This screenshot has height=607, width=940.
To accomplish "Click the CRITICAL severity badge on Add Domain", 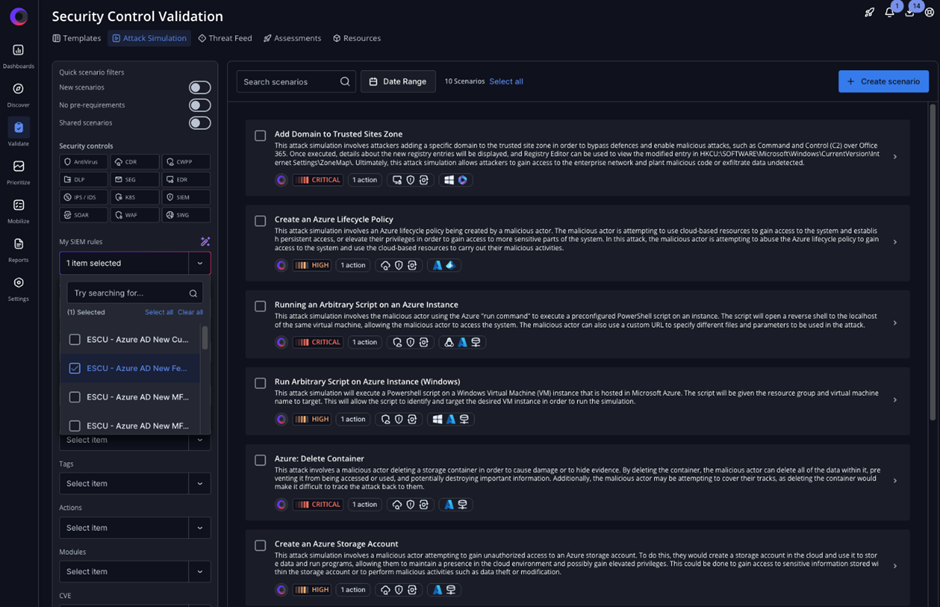I will [x=318, y=180].
